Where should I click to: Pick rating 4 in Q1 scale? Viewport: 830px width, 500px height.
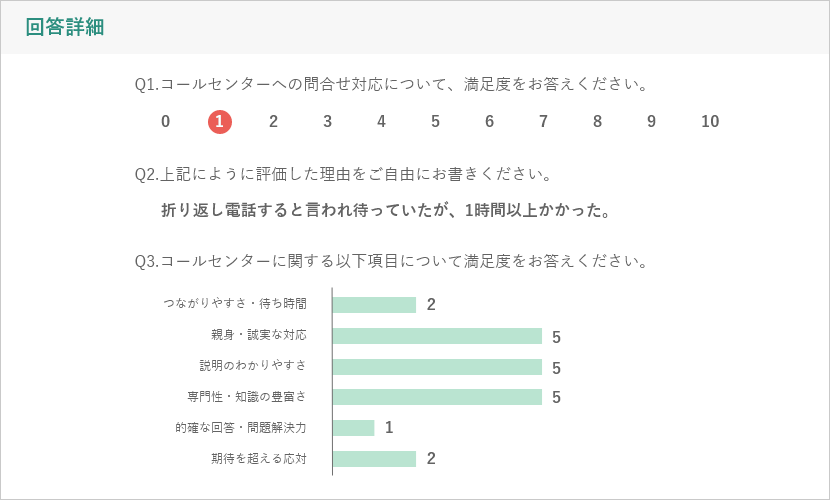381,122
